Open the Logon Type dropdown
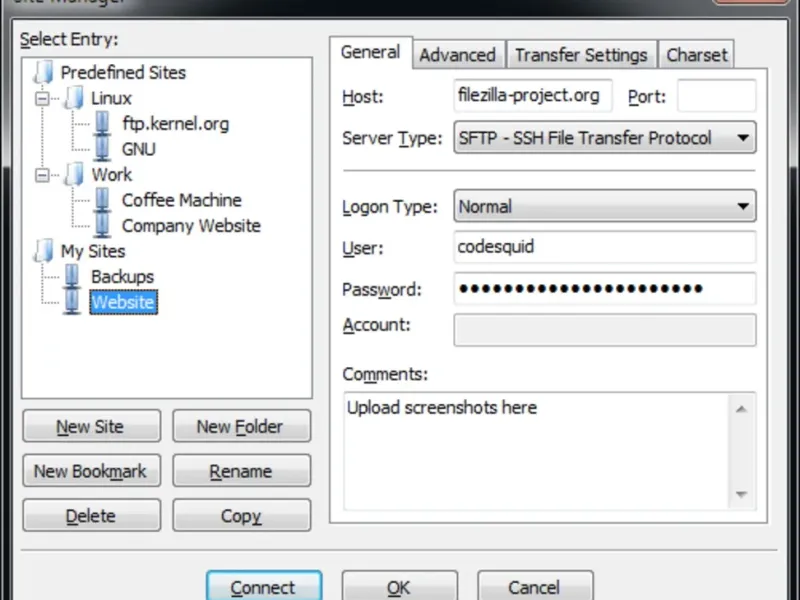This screenshot has height=600, width=800. 605,206
